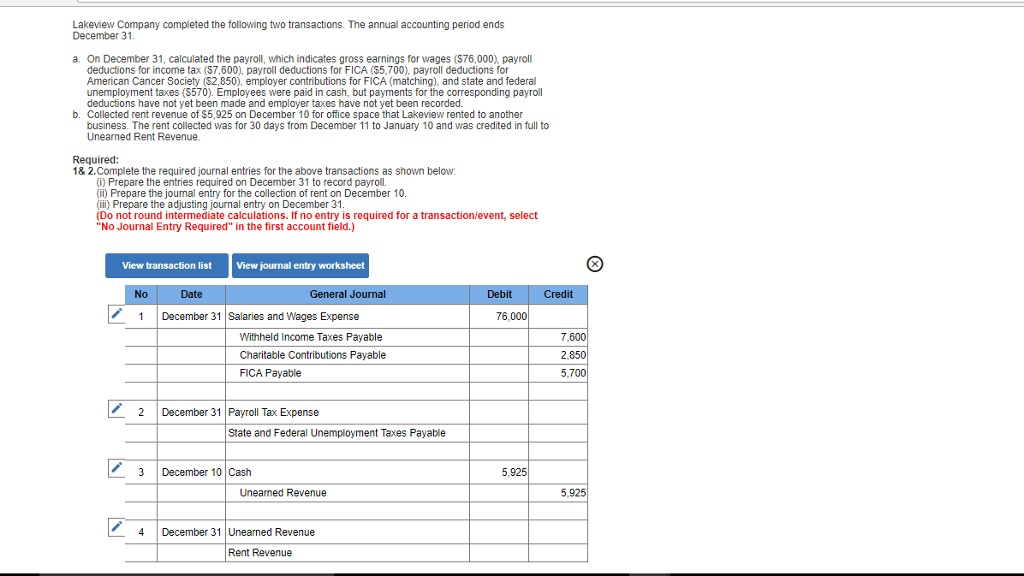The width and height of the screenshot is (1024, 576).
Task: Click the Withheld Income Taxes Payable row
Action: tap(347, 337)
